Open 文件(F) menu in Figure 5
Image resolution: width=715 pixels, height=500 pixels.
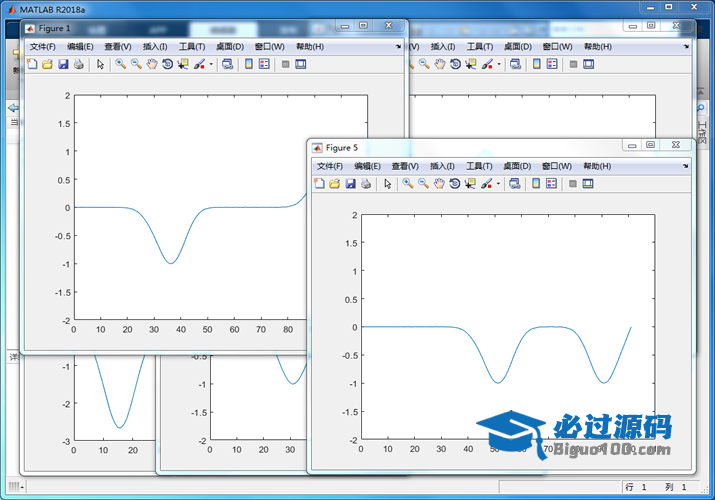coord(330,166)
